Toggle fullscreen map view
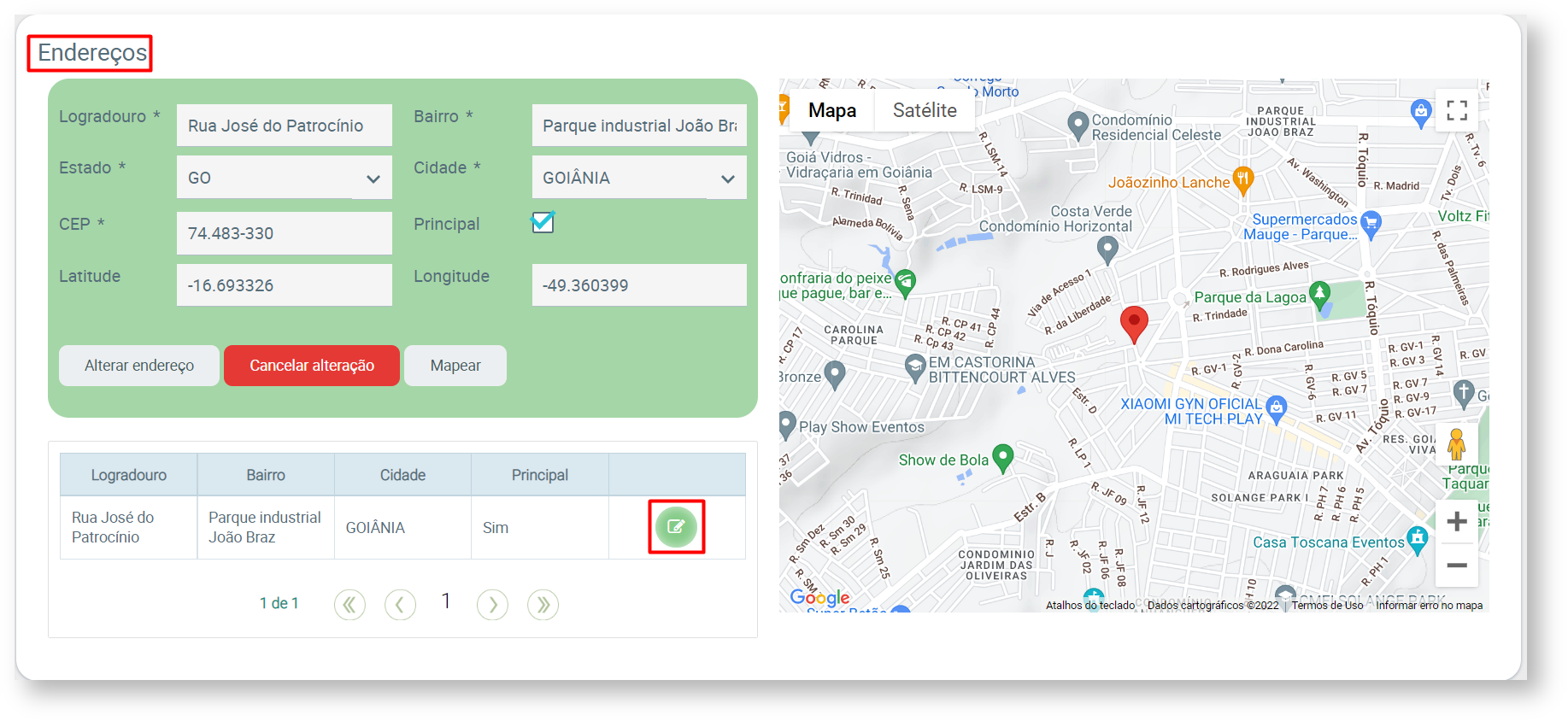 (1457, 110)
